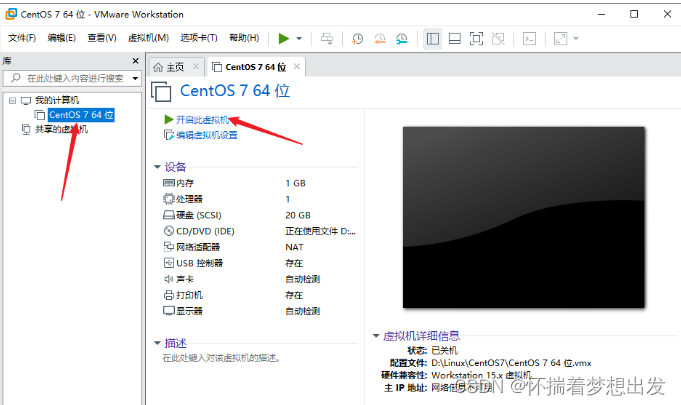This screenshot has height=405, width=681.
Task: Take a snapshot using the clock icon
Action: (357, 39)
